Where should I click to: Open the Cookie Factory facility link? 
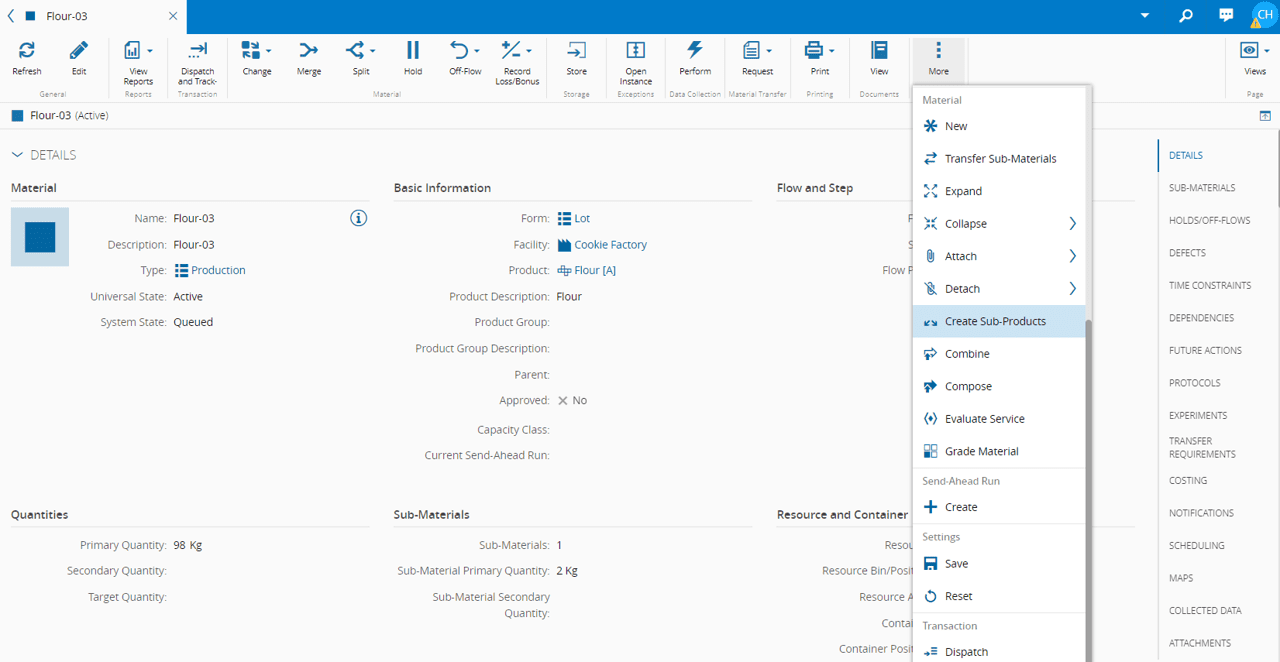pos(610,245)
